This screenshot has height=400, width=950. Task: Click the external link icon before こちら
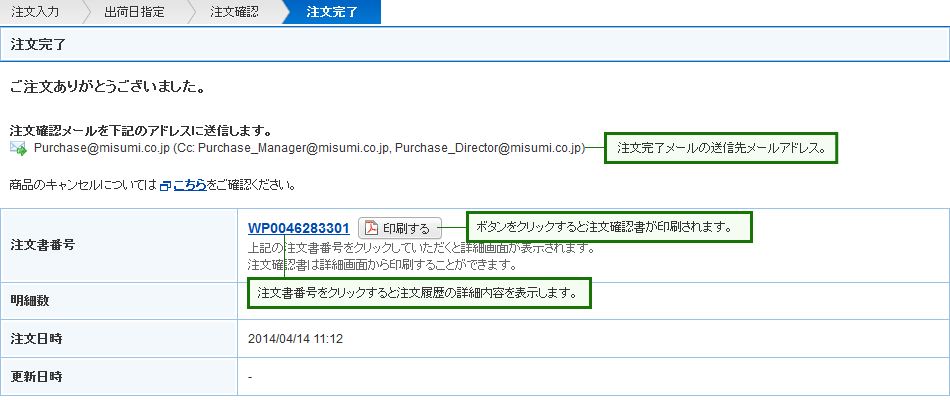point(166,185)
